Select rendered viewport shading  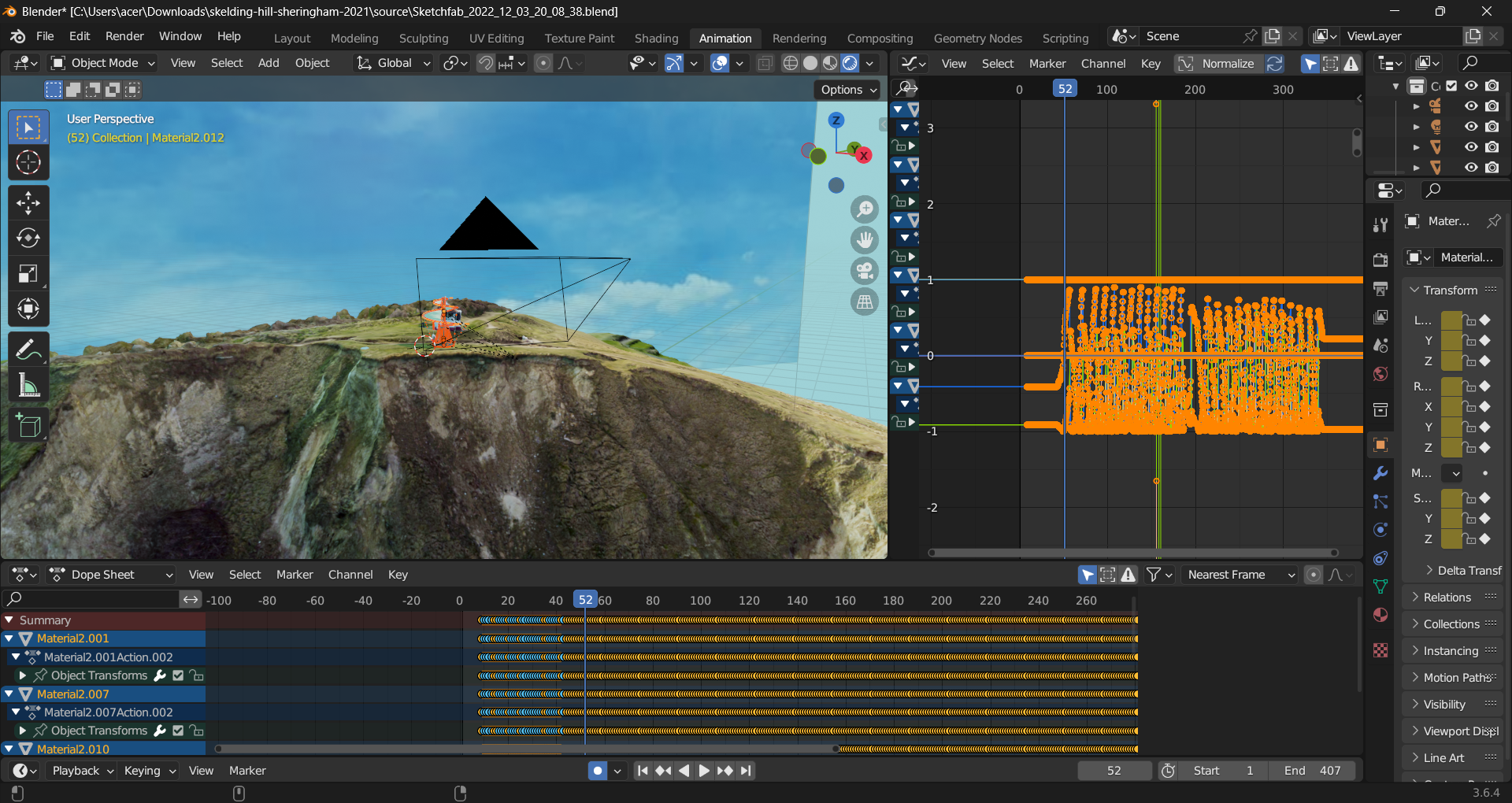[850, 63]
